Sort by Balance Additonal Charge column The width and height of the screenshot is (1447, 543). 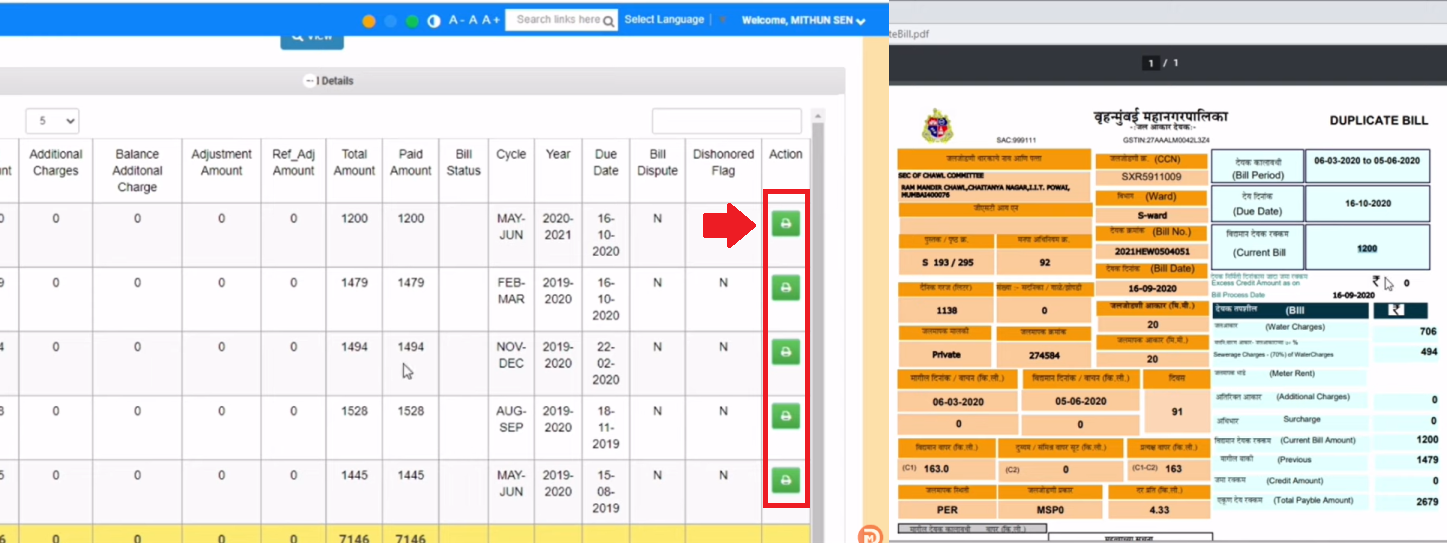tap(137, 170)
